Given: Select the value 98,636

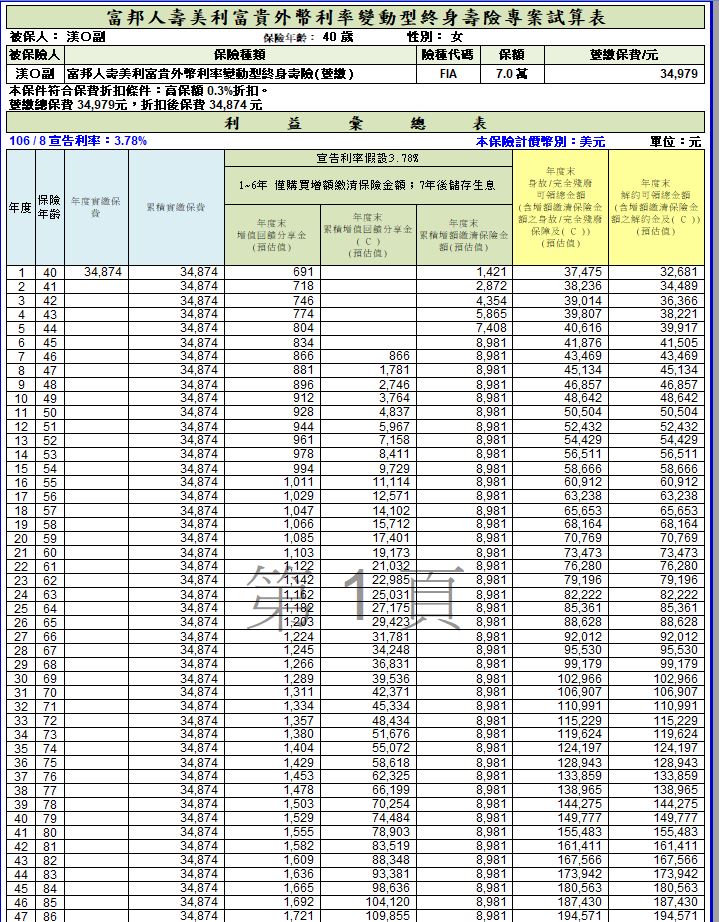Looking at the screenshot, I should tap(392, 888).
